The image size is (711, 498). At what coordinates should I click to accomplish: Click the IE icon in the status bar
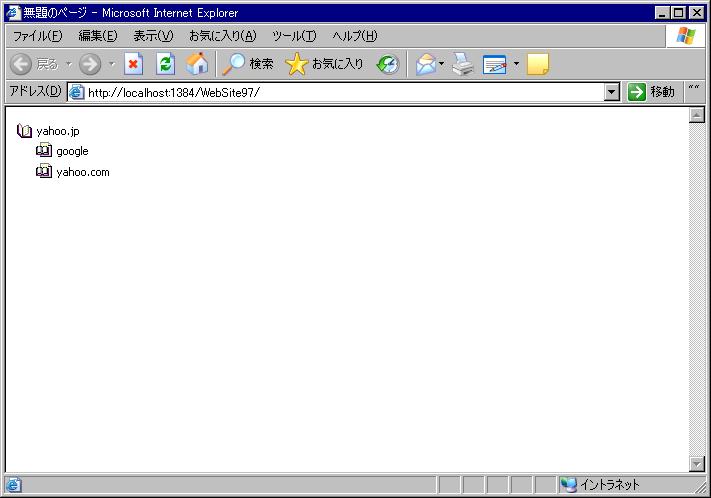coord(14,485)
